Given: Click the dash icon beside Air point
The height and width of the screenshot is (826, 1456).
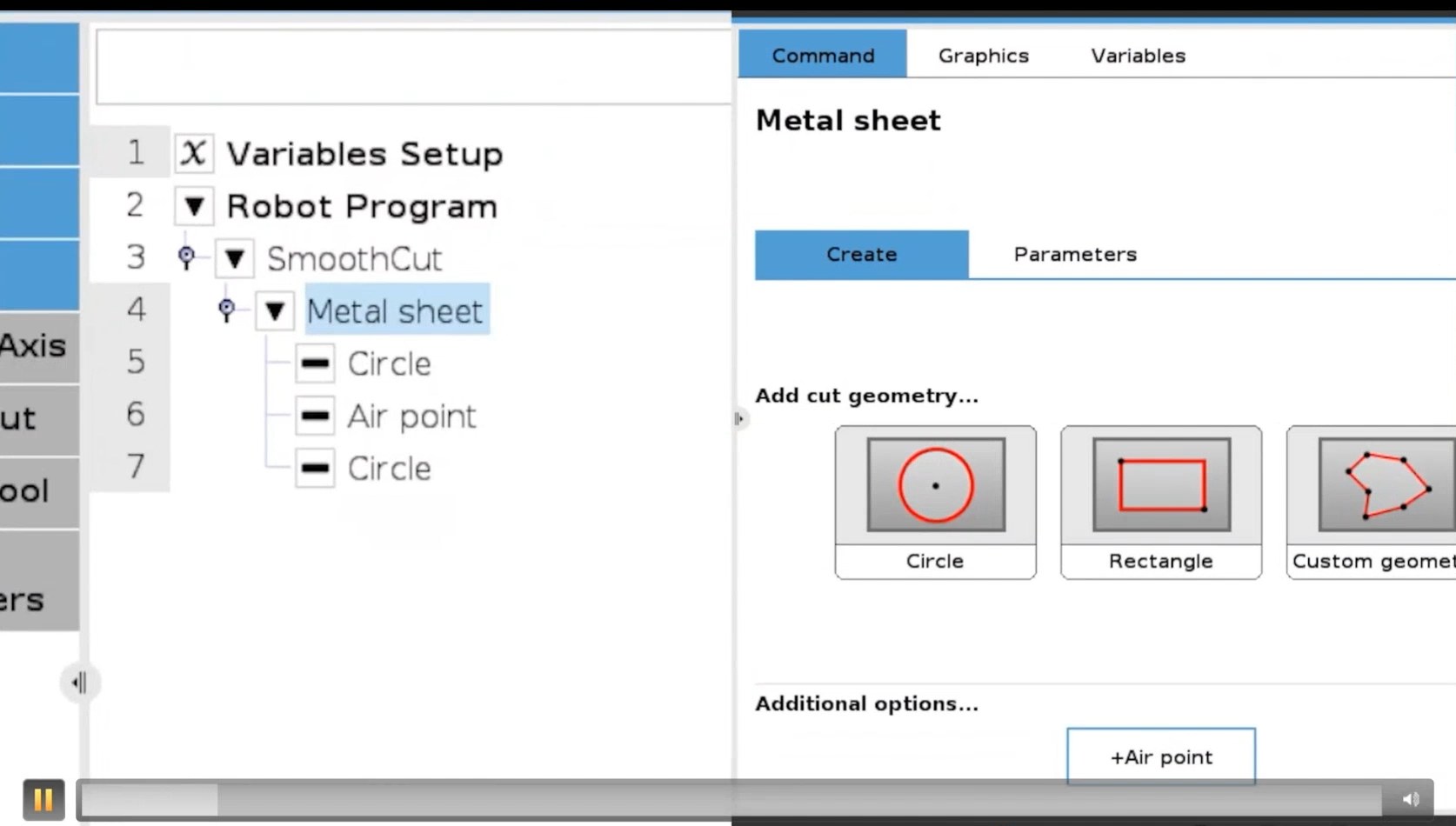Looking at the screenshot, I should tap(315, 416).
